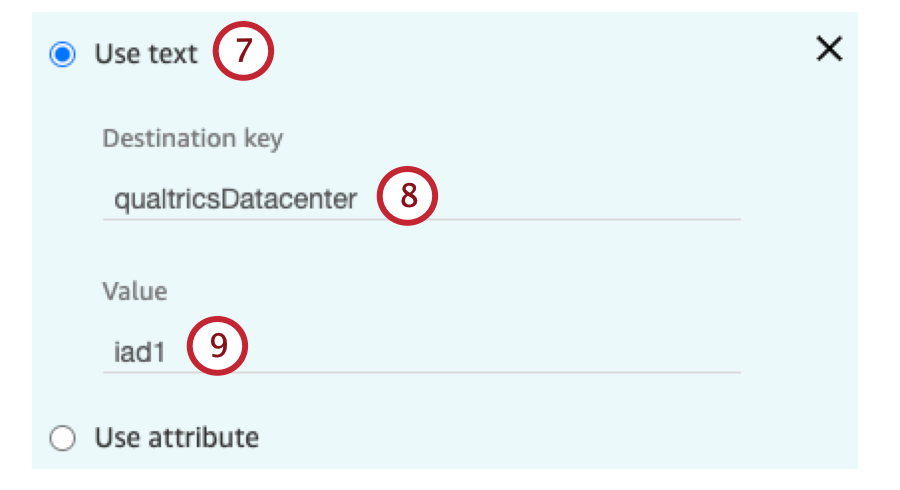Viewport: 900px width, 490px height.
Task: Click the underline beneath the Destination key field
Action: coord(422,219)
